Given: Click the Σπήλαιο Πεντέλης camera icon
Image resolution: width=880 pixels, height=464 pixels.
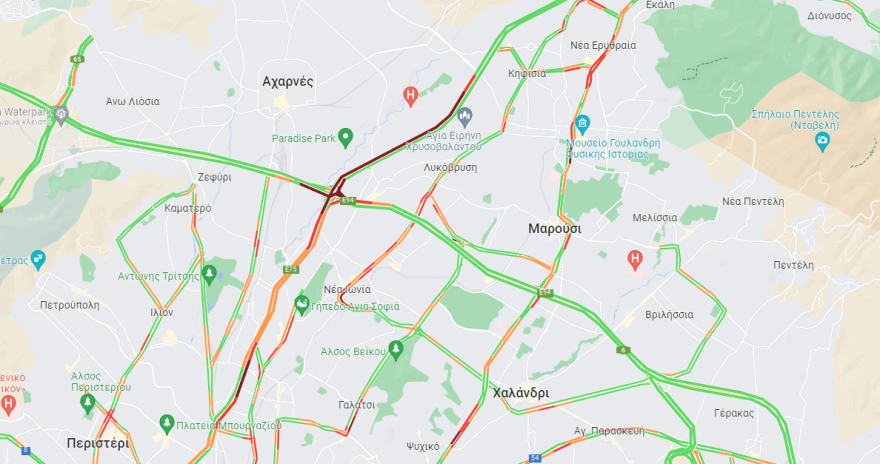Looking at the screenshot, I should pos(822,141).
